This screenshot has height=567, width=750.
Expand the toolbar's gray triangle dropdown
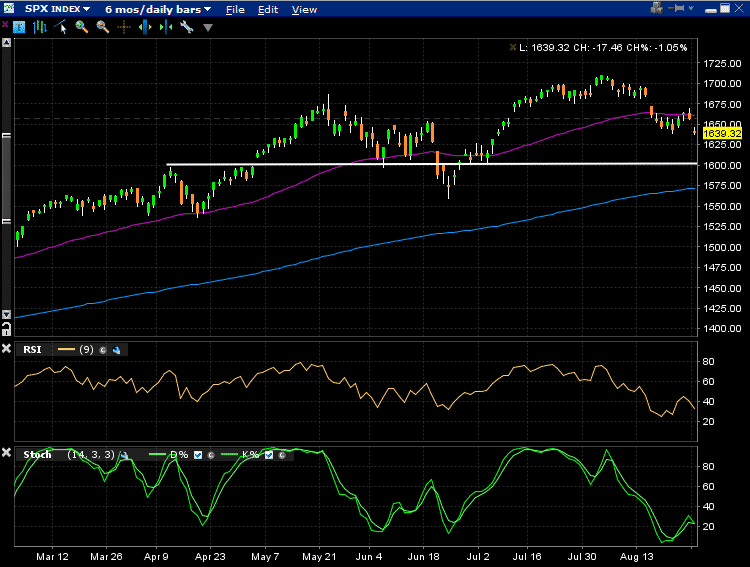[208, 28]
